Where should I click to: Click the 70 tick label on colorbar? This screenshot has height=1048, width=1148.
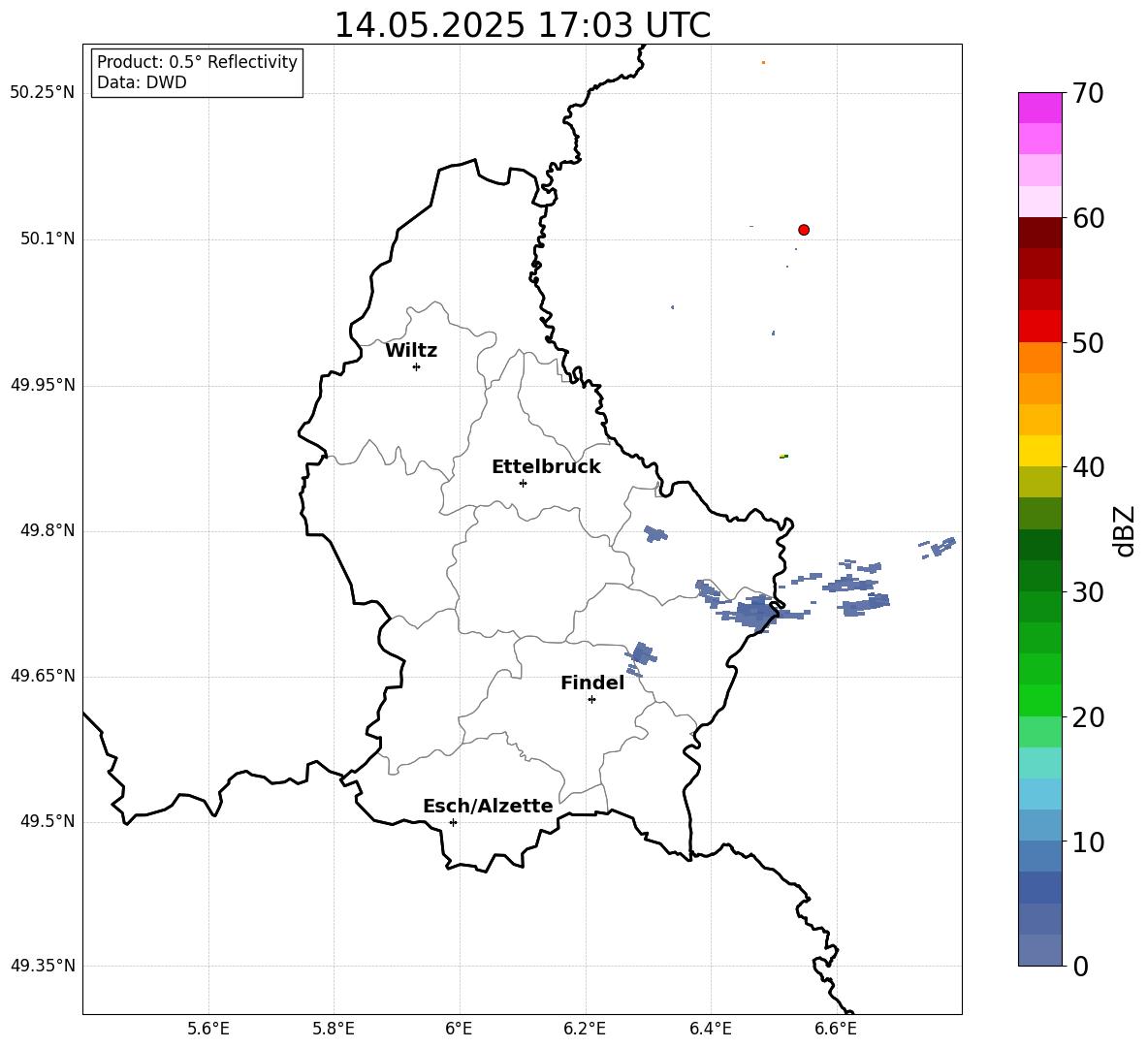click(1088, 93)
